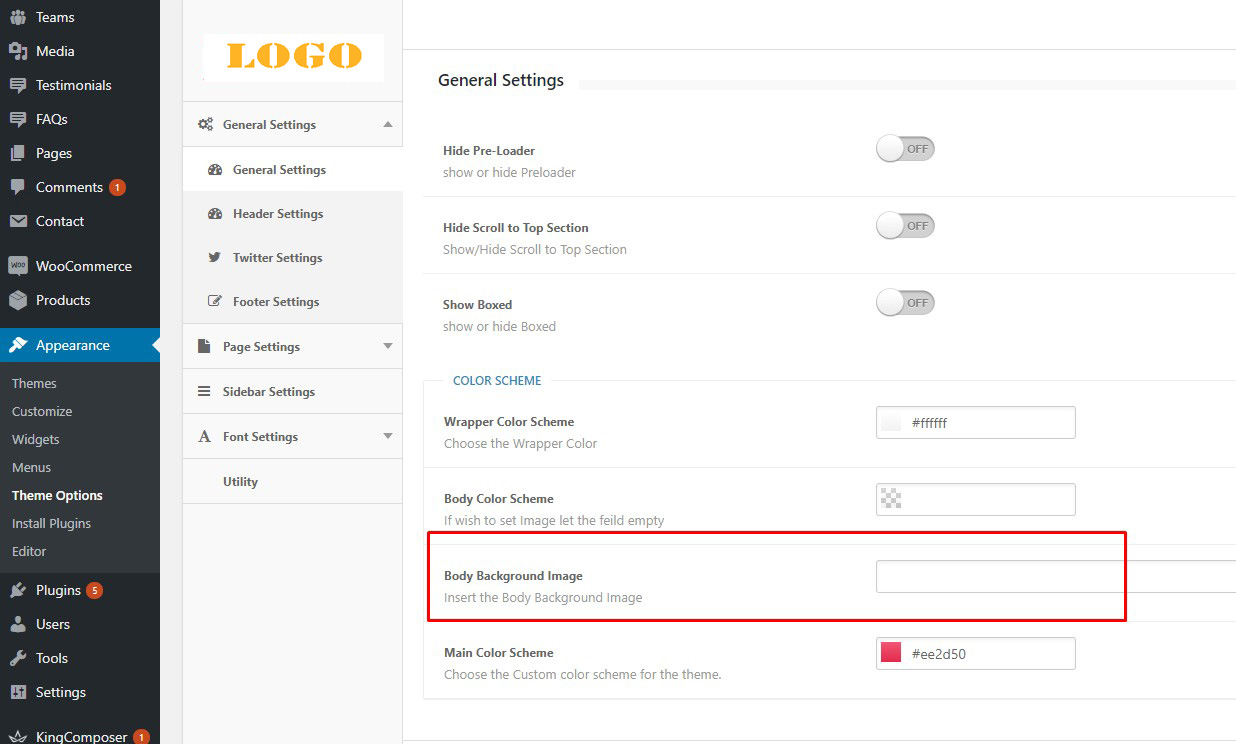Click the WooCommerce icon in sidebar
This screenshot has width=1236, height=744.
coord(17,266)
